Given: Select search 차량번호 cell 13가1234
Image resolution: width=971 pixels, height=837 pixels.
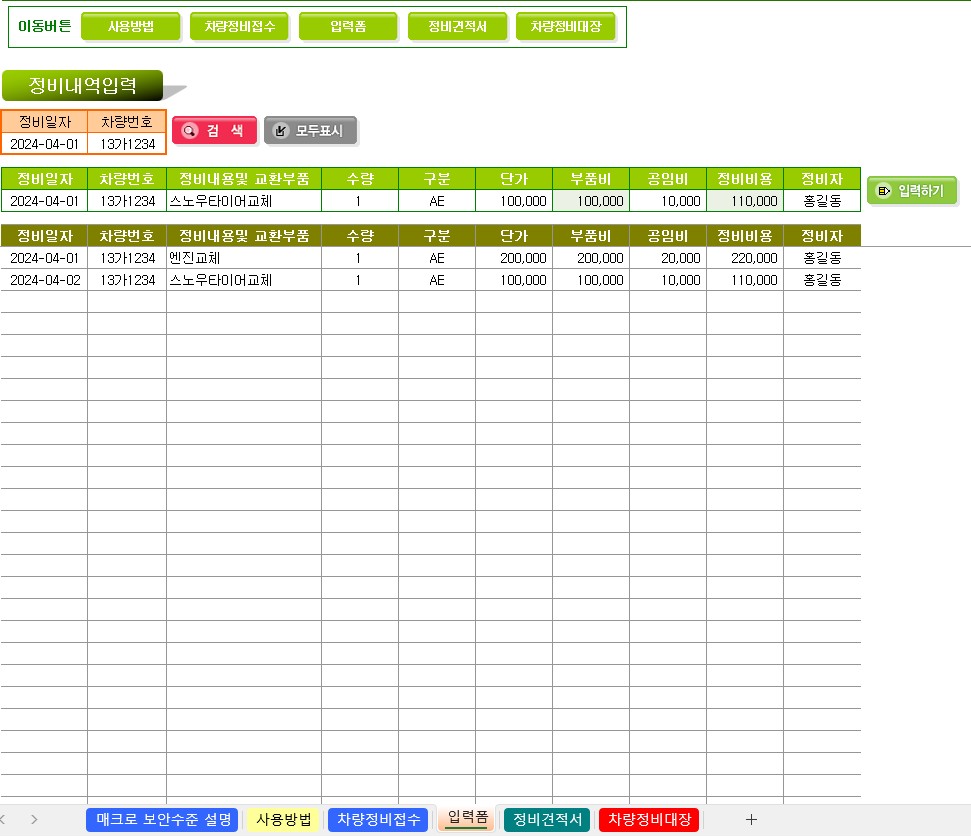Looking at the screenshot, I should pyautogui.click(x=127, y=144).
